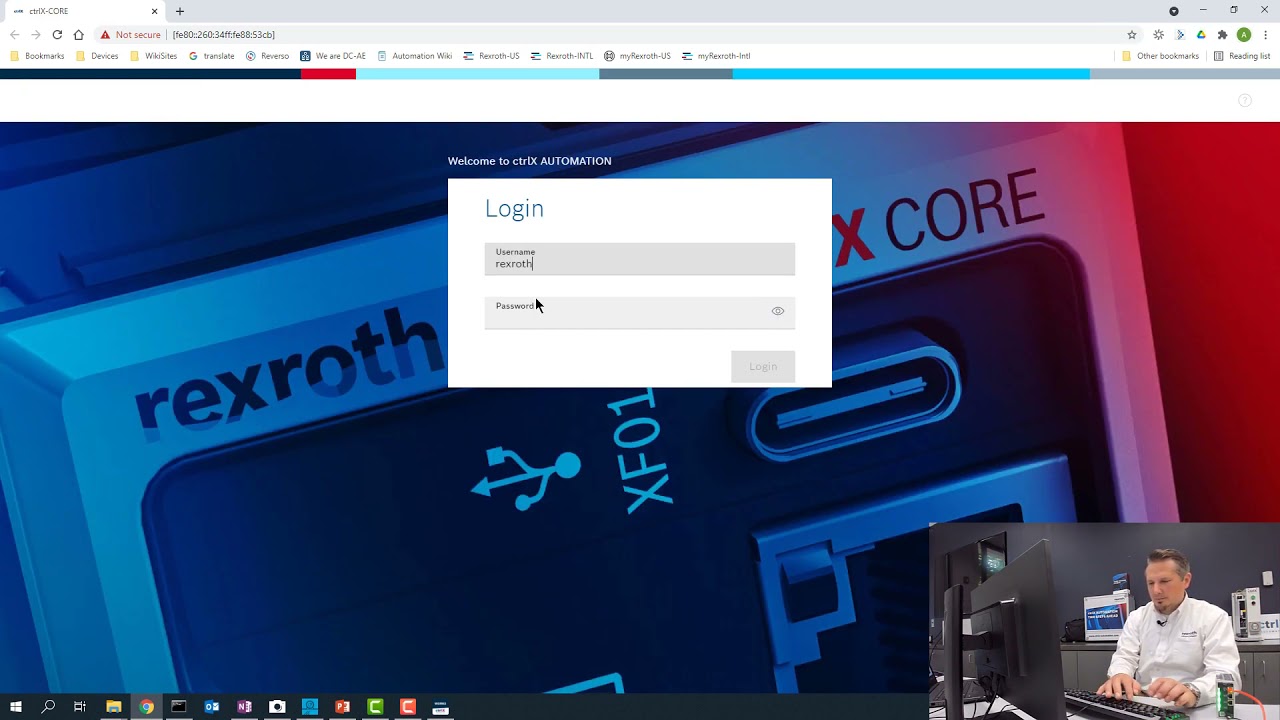The width and height of the screenshot is (1280, 720).
Task: Click the Chrome taskbar icon
Action: 147,707
